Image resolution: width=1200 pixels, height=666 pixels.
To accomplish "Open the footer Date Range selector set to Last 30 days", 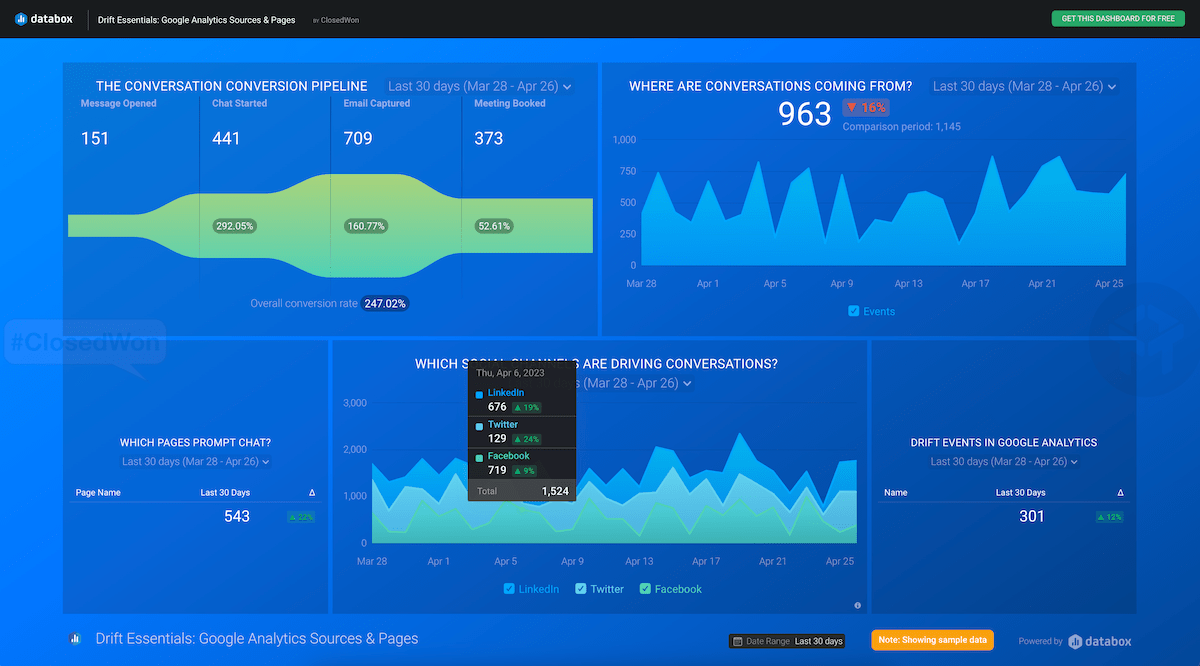I will pyautogui.click(x=788, y=641).
